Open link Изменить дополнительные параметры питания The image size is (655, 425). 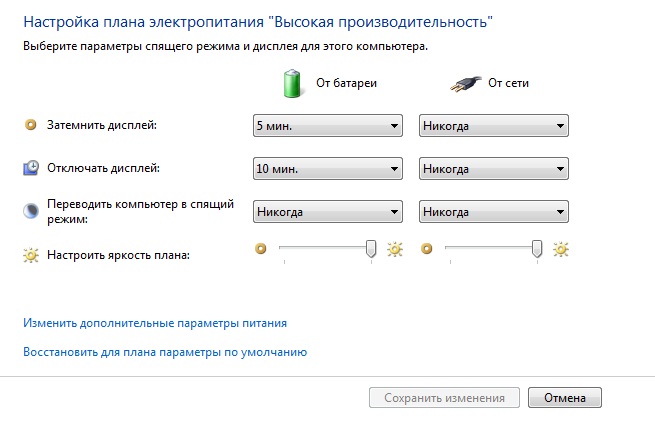pyautogui.click(x=155, y=323)
